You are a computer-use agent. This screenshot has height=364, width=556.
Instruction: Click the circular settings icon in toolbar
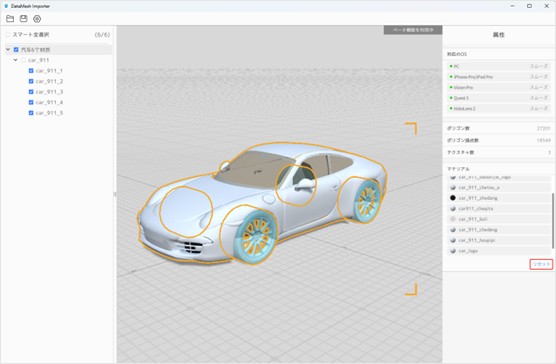[x=37, y=19]
